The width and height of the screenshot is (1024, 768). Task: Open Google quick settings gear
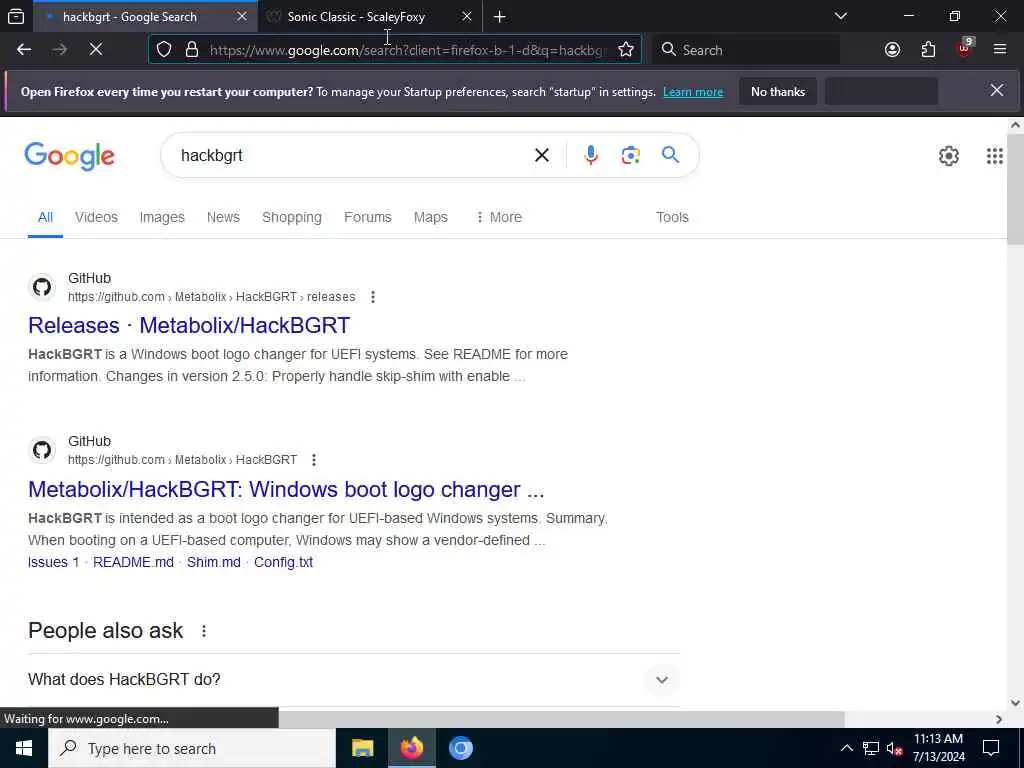948,156
